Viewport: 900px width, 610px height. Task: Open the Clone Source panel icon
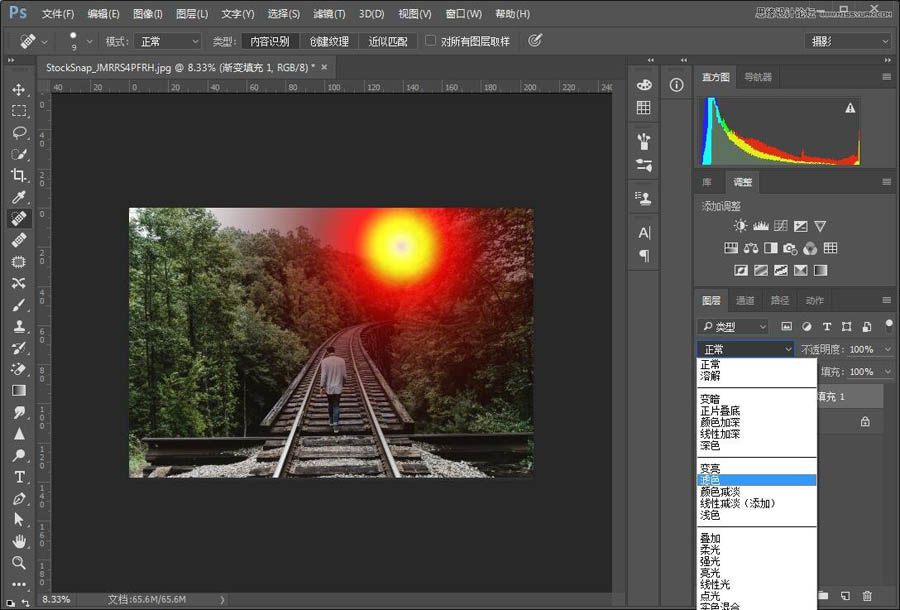[x=643, y=198]
